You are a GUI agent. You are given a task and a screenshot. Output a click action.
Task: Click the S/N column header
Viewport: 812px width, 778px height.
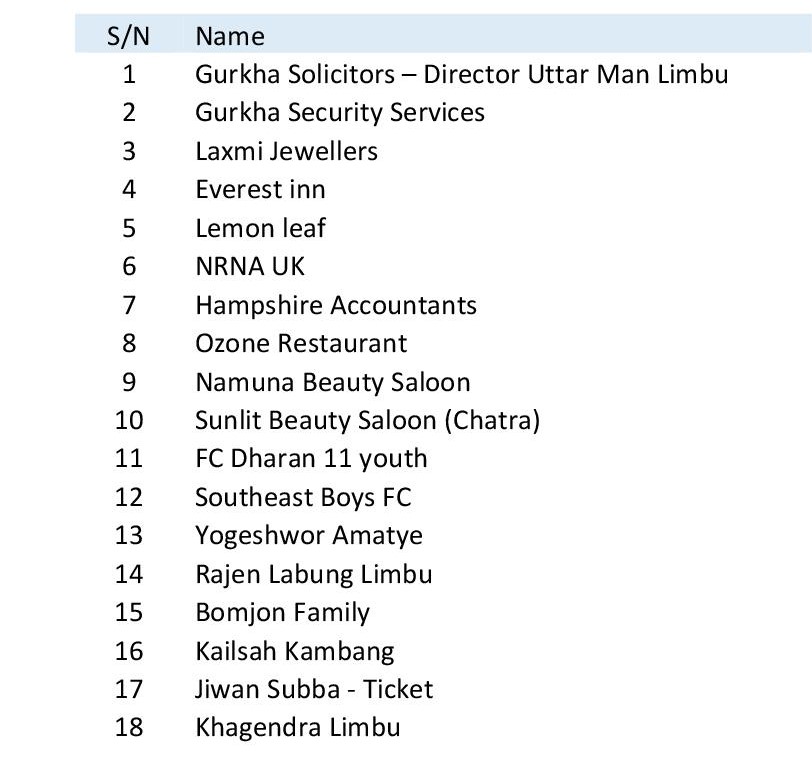[128, 36]
